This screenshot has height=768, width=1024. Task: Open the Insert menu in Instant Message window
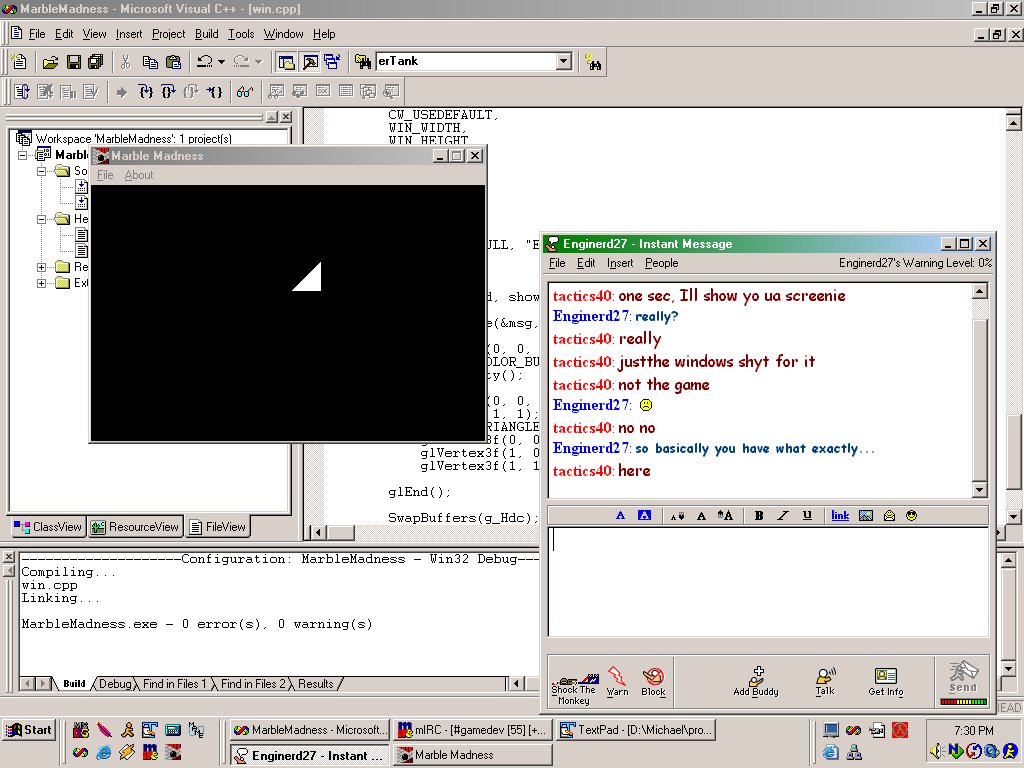tap(620, 263)
